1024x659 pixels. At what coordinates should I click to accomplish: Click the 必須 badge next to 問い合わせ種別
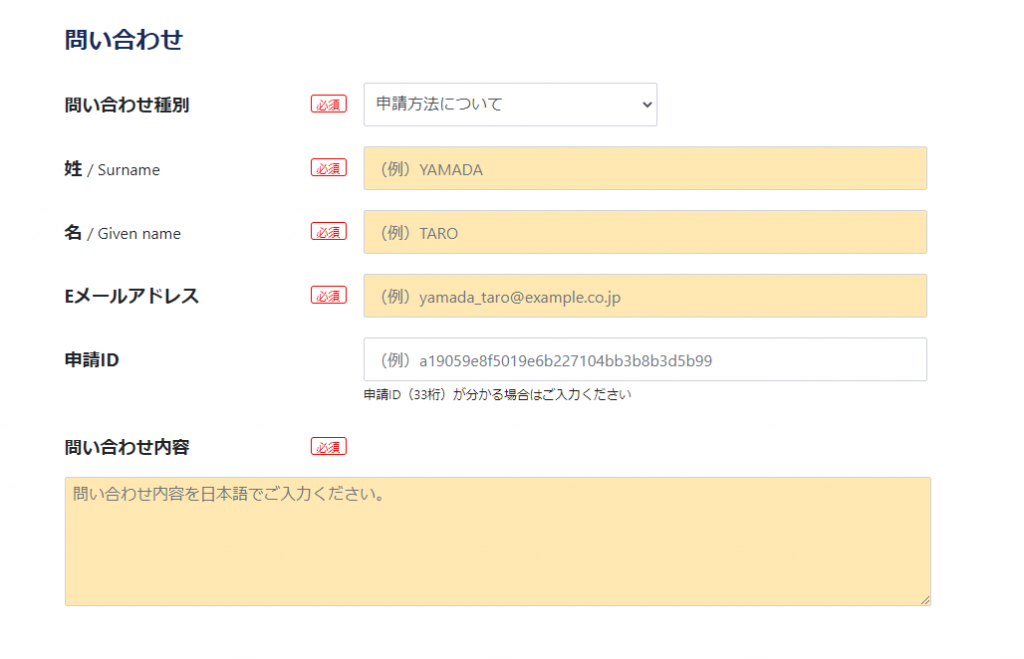coord(329,104)
